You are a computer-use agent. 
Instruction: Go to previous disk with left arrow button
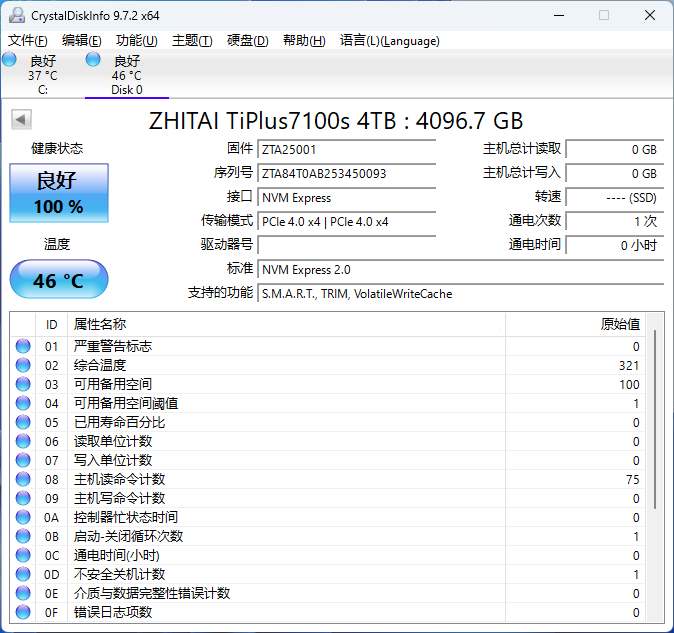[21, 119]
